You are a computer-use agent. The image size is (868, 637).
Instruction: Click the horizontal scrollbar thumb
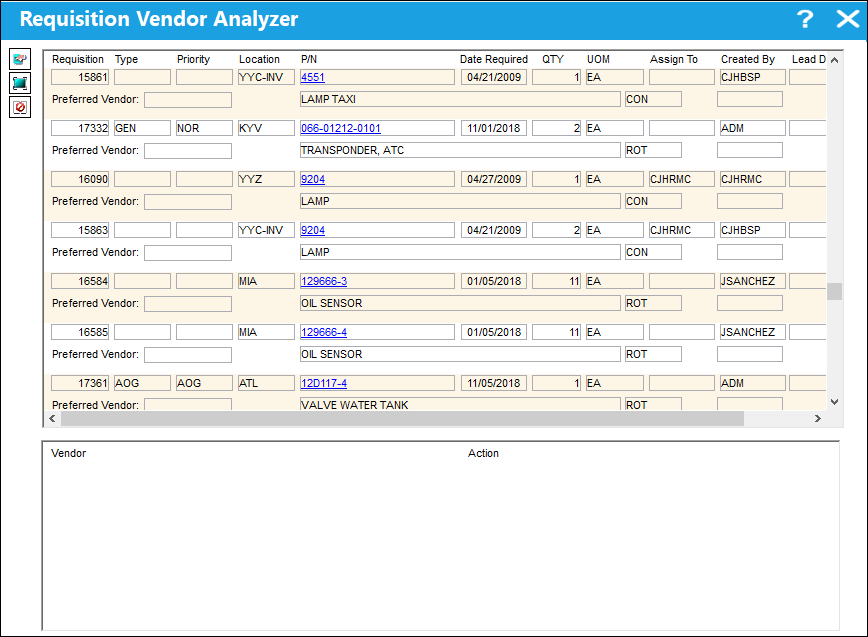tap(402, 419)
